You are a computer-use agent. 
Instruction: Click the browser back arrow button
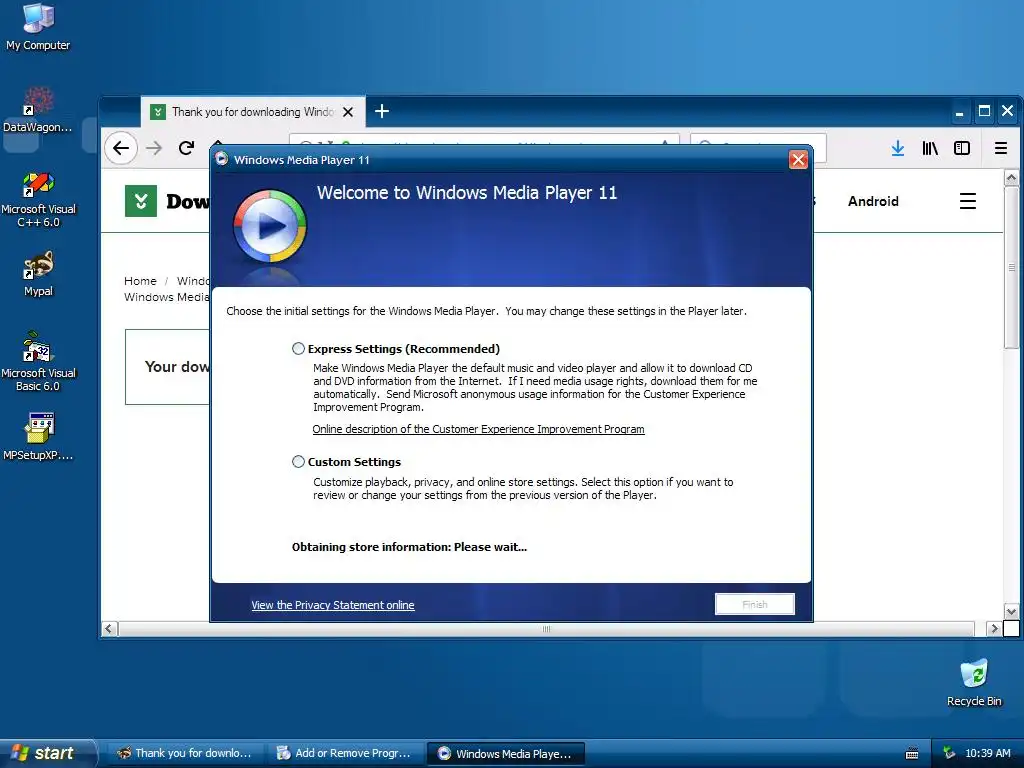[x=121, y=148]
